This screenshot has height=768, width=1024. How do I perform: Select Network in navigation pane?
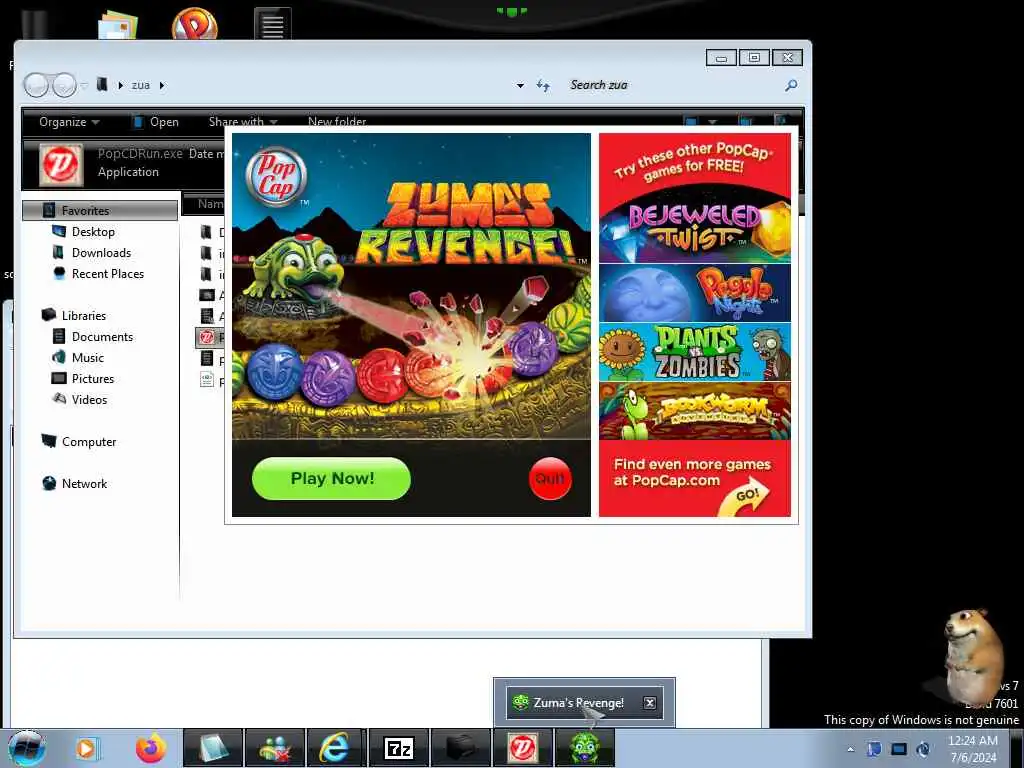(84, 483)
